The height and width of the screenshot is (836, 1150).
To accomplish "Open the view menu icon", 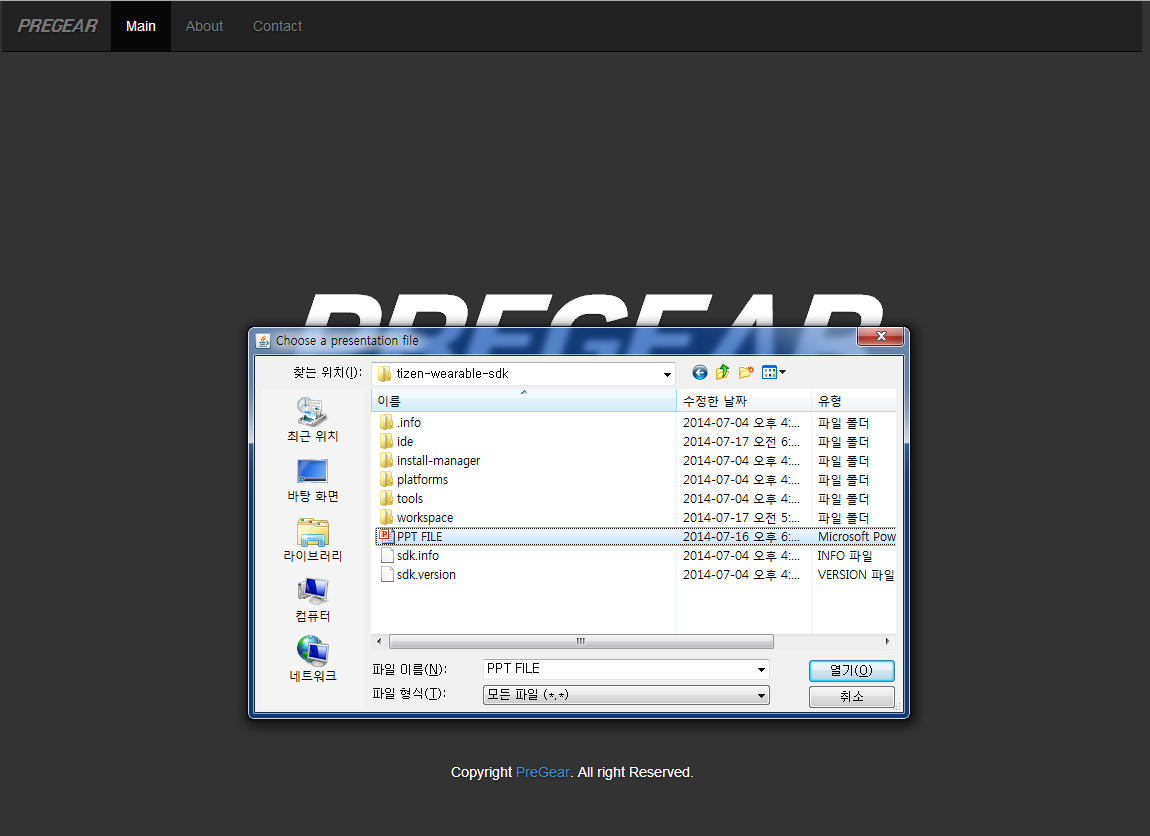I will (773, 373).
